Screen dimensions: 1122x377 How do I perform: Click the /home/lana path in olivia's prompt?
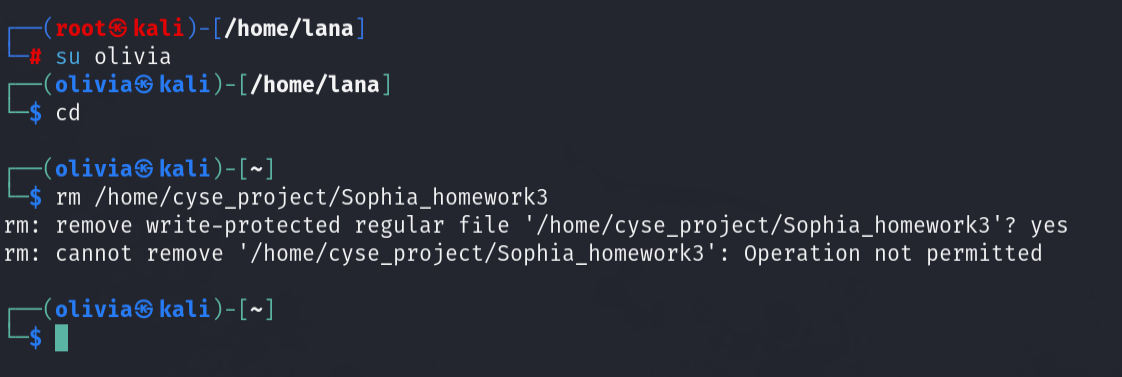click(314, 85)
